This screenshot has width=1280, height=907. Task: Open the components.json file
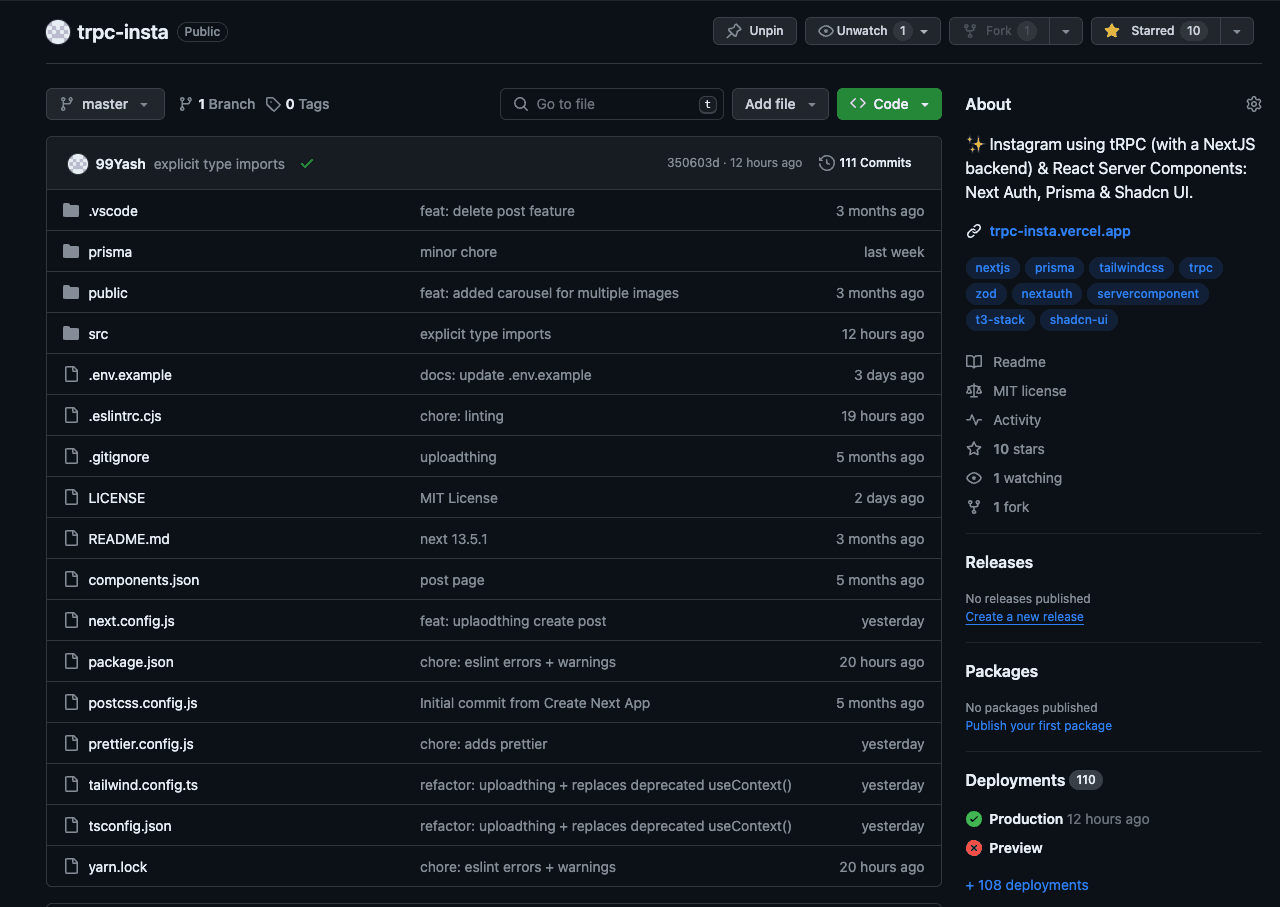[144, 580]
